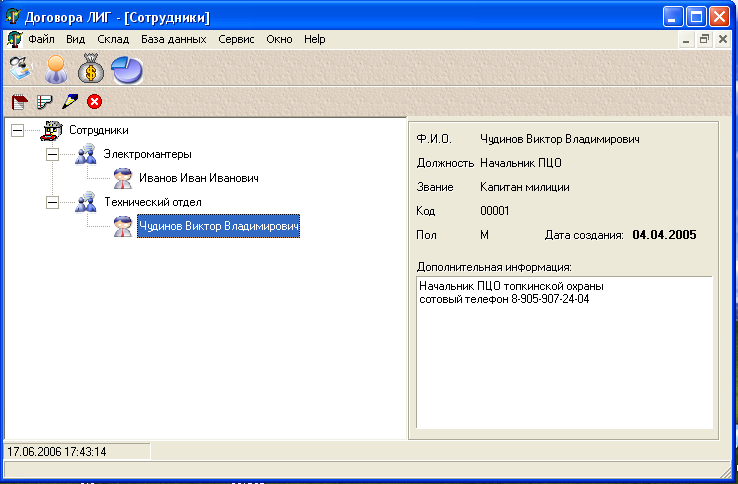Open the Сервис menu
This screenshot has height=484, width=738.
[x=236, y=39]
